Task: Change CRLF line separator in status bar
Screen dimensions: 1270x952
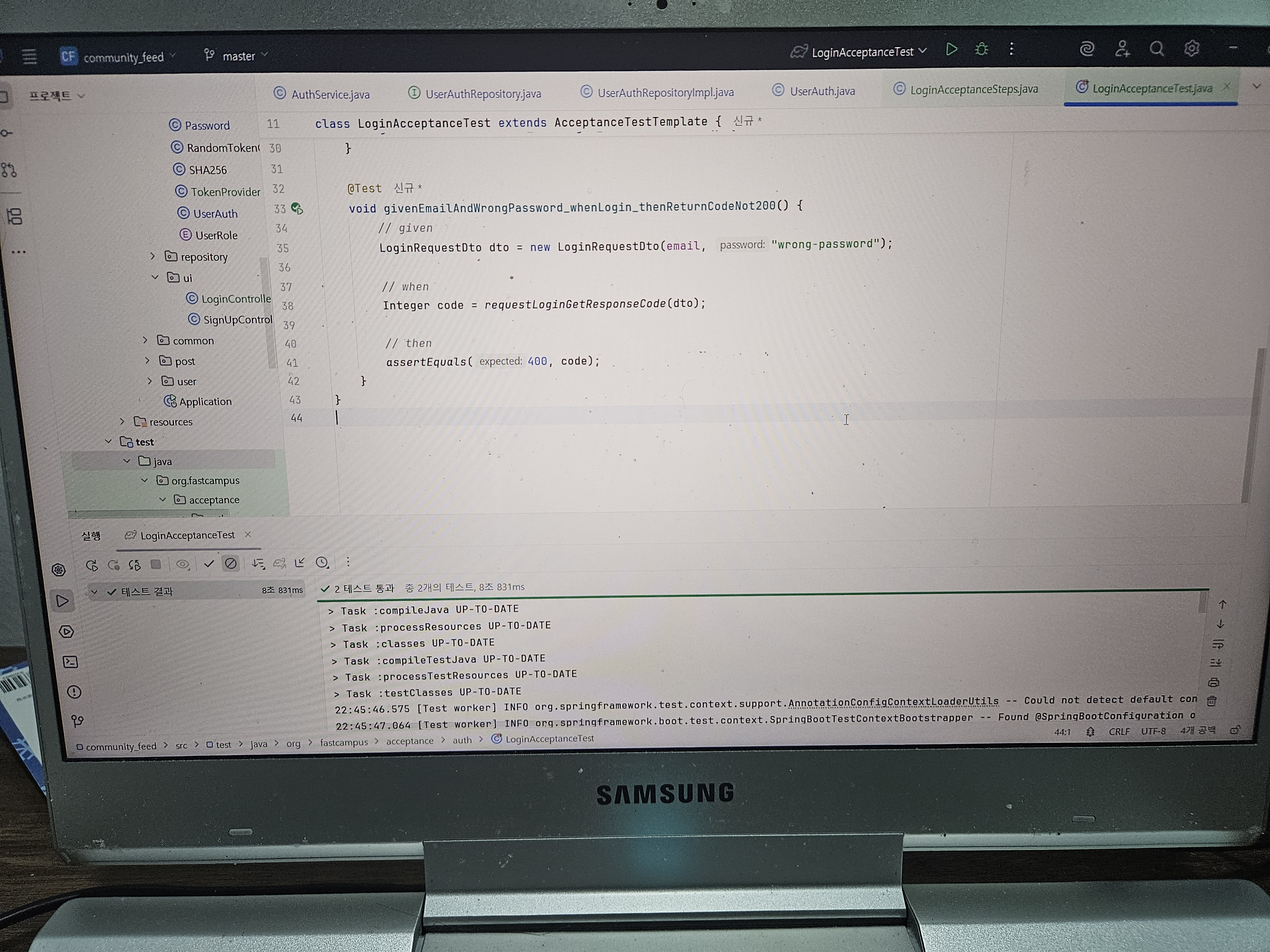Action: coord(1119,732)
